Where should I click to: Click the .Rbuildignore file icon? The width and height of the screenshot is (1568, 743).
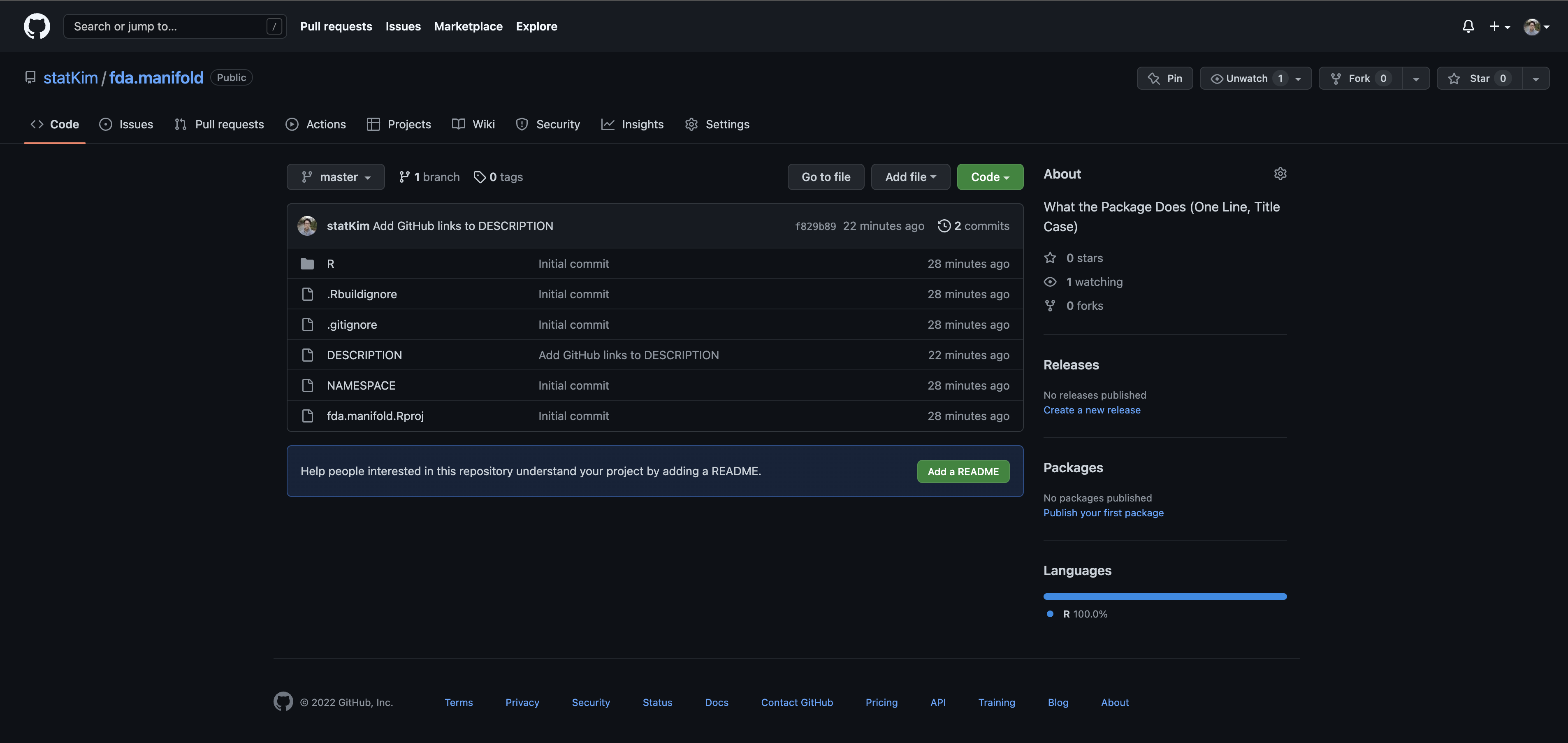point(307,294)
